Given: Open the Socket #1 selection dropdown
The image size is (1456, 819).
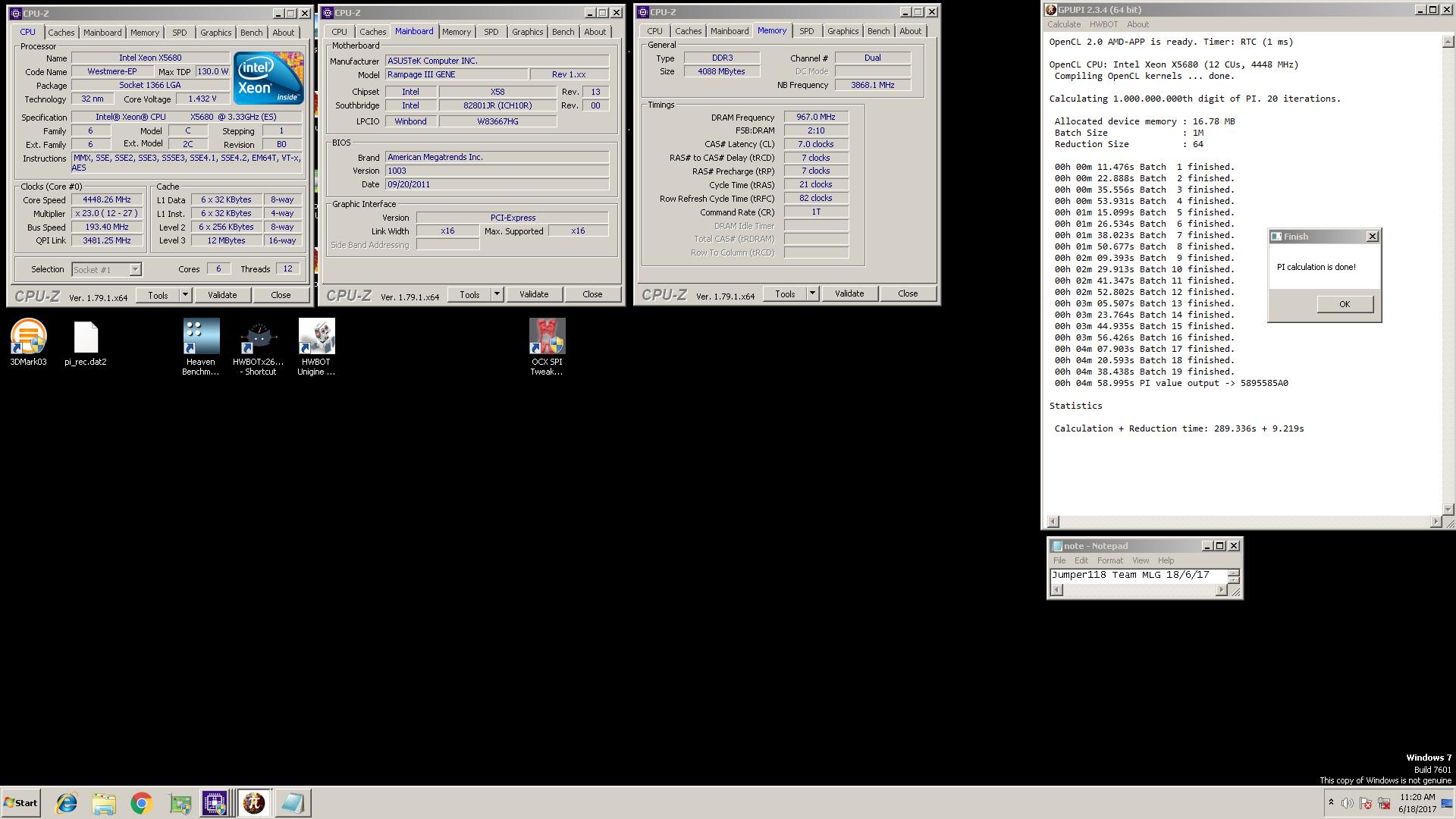Looking at the screenshot, I should [135, 270].
